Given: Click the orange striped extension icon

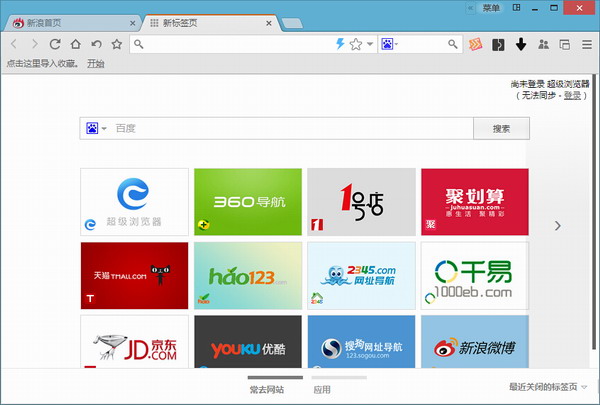Looking at the screenshot, I should (x=475, y=44).
